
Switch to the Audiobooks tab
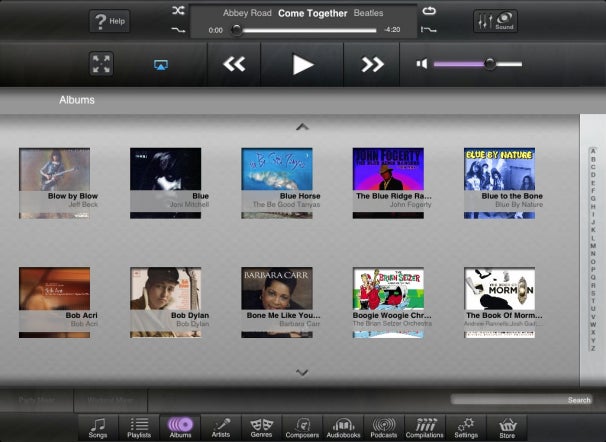pyautogui.click(x=343, y=428)
